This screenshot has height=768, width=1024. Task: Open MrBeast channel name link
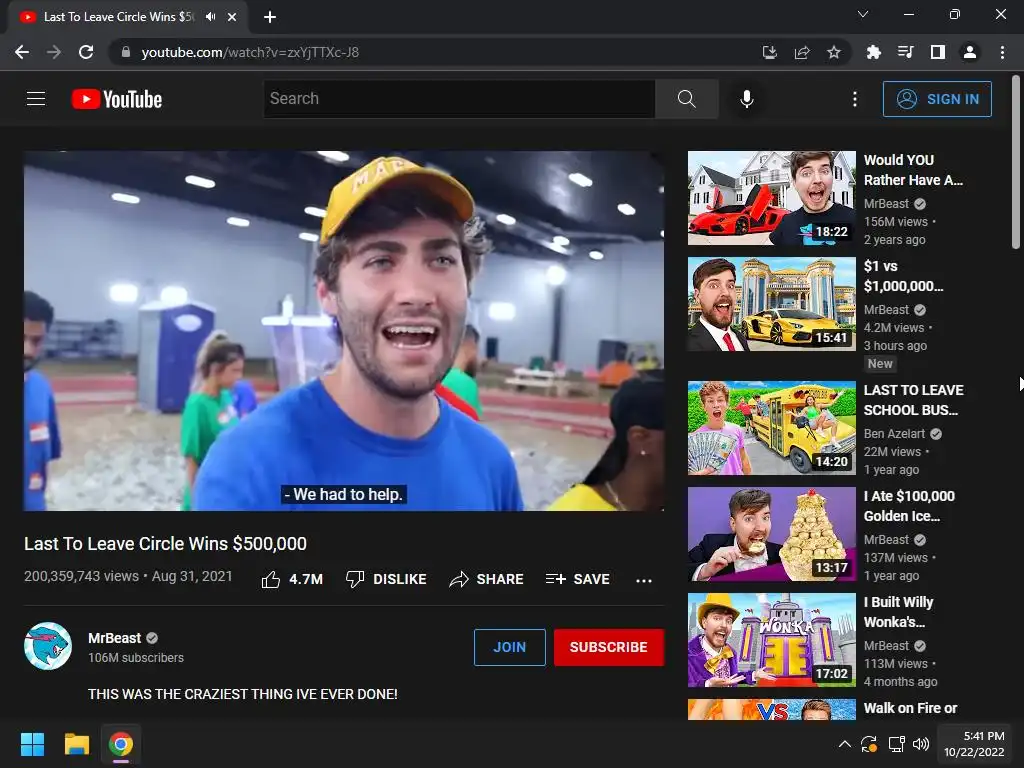(114, 638)
